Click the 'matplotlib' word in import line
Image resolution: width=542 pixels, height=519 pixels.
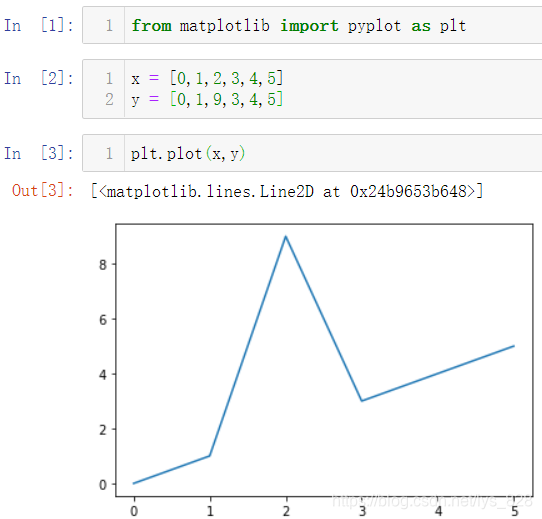(224, 26)
